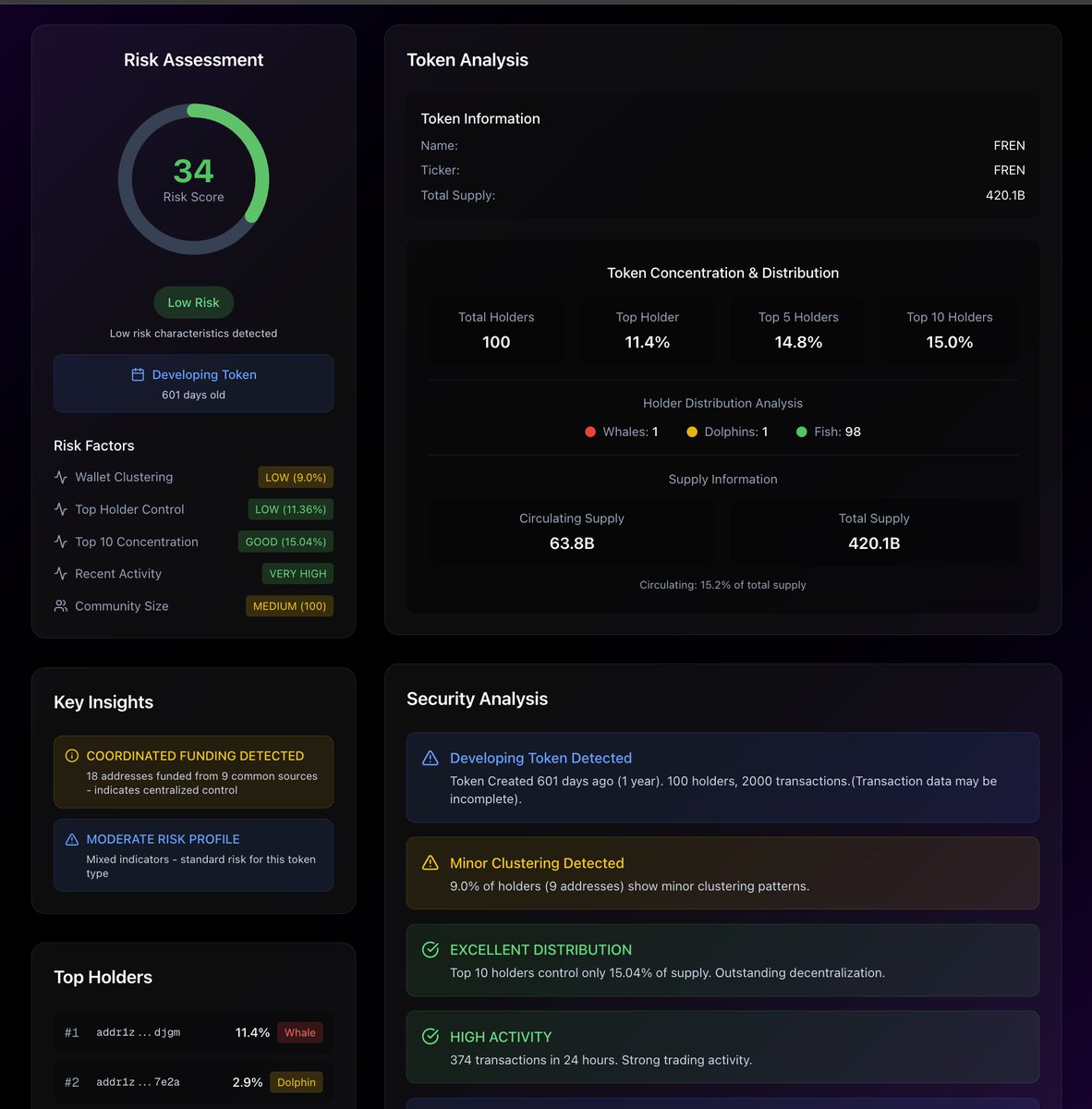This screenshot has width=1092, height=1109.
Task: Click the VERY HIGH badge for Recent Activity
Action: click(297, 573)
